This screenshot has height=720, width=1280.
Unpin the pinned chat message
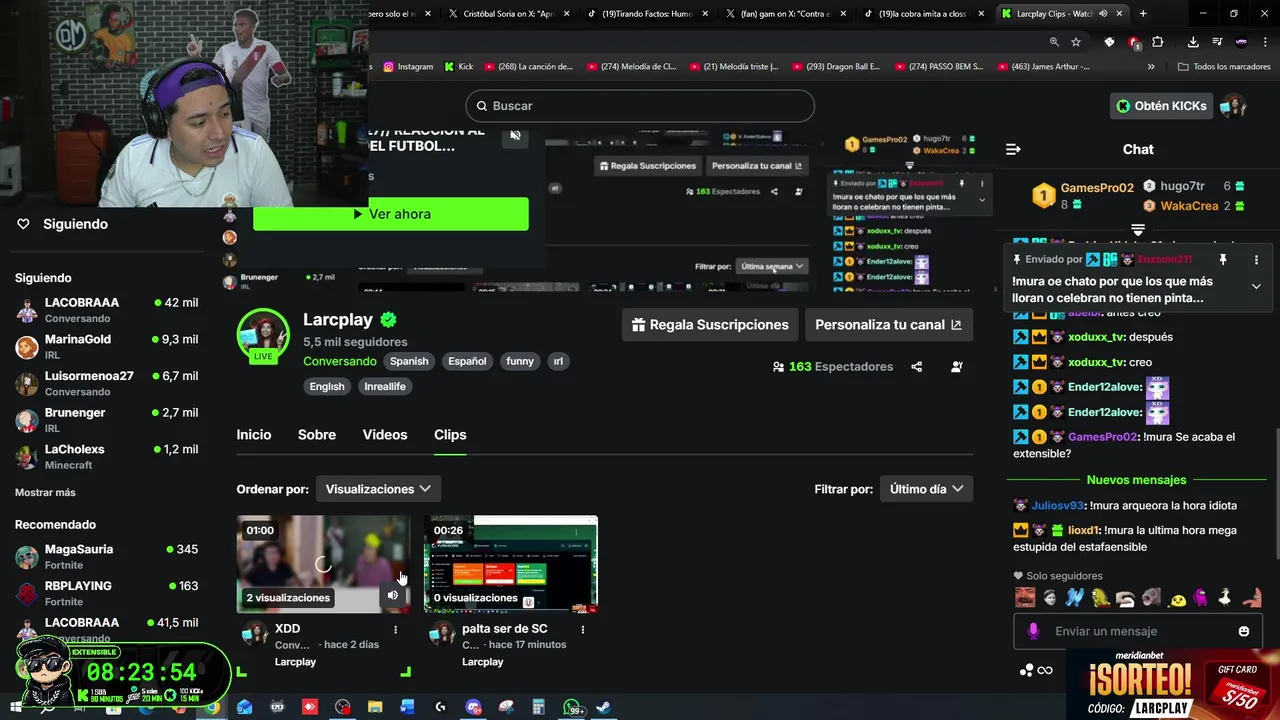[x=1222, y=259]
